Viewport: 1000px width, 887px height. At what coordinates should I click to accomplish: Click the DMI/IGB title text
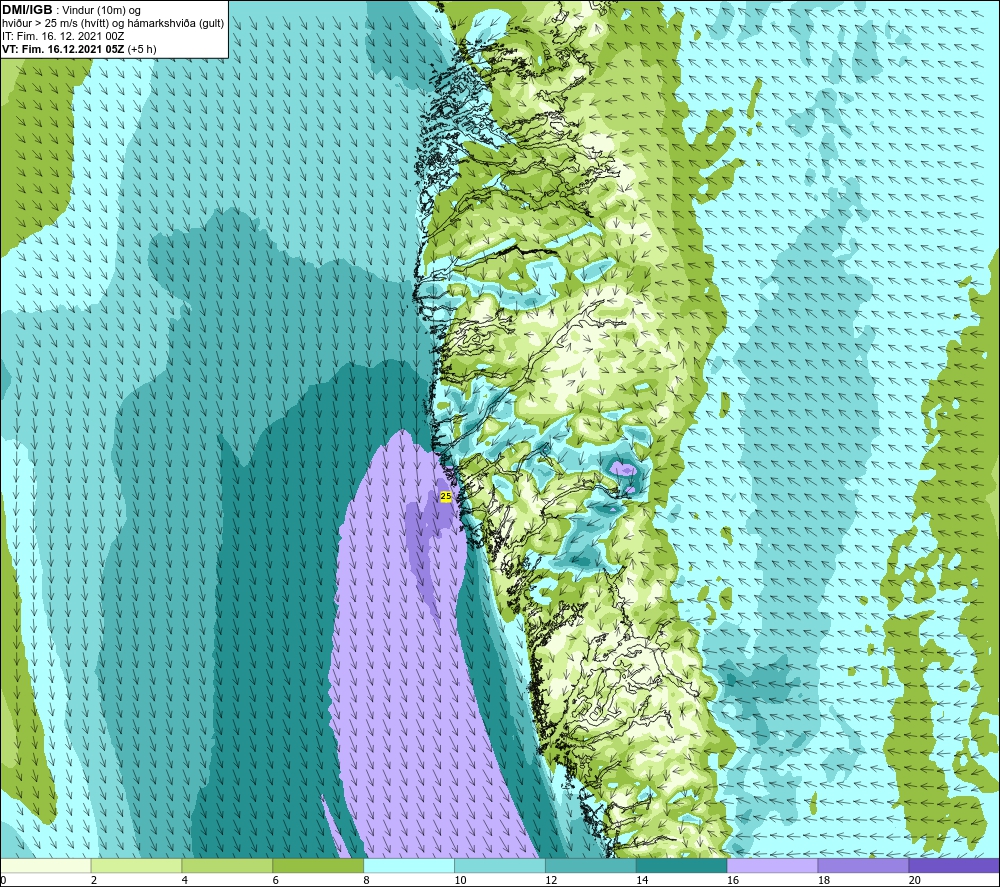pos(27,10)
